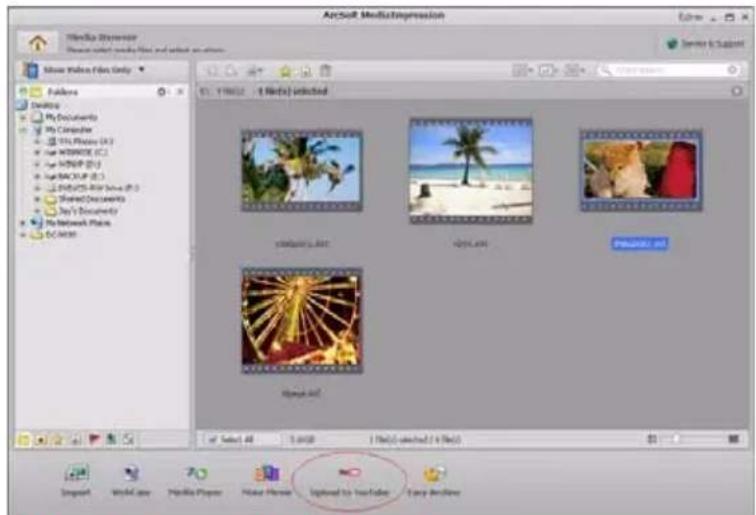This screenshot has width=756, height=515.
Task: Click the tag toolbar icon beside star
Action: point(306,71)
